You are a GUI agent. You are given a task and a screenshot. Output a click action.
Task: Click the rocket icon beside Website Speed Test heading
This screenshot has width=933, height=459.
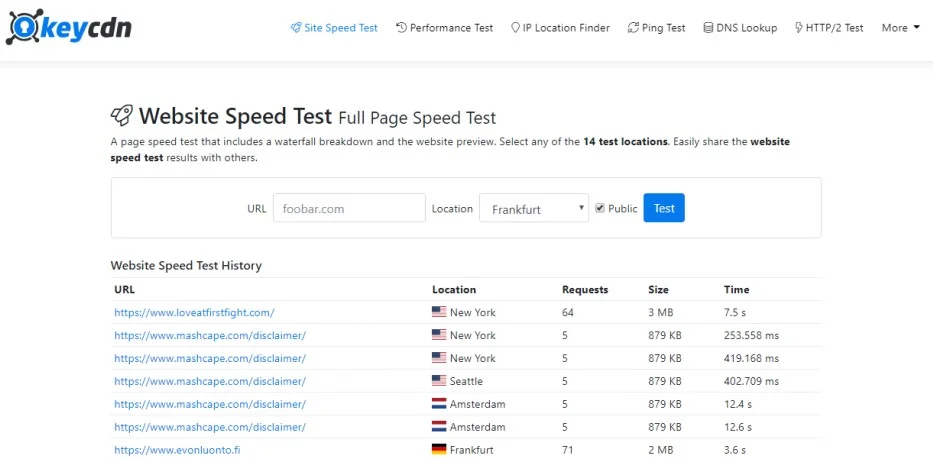[x=122, y=115]
